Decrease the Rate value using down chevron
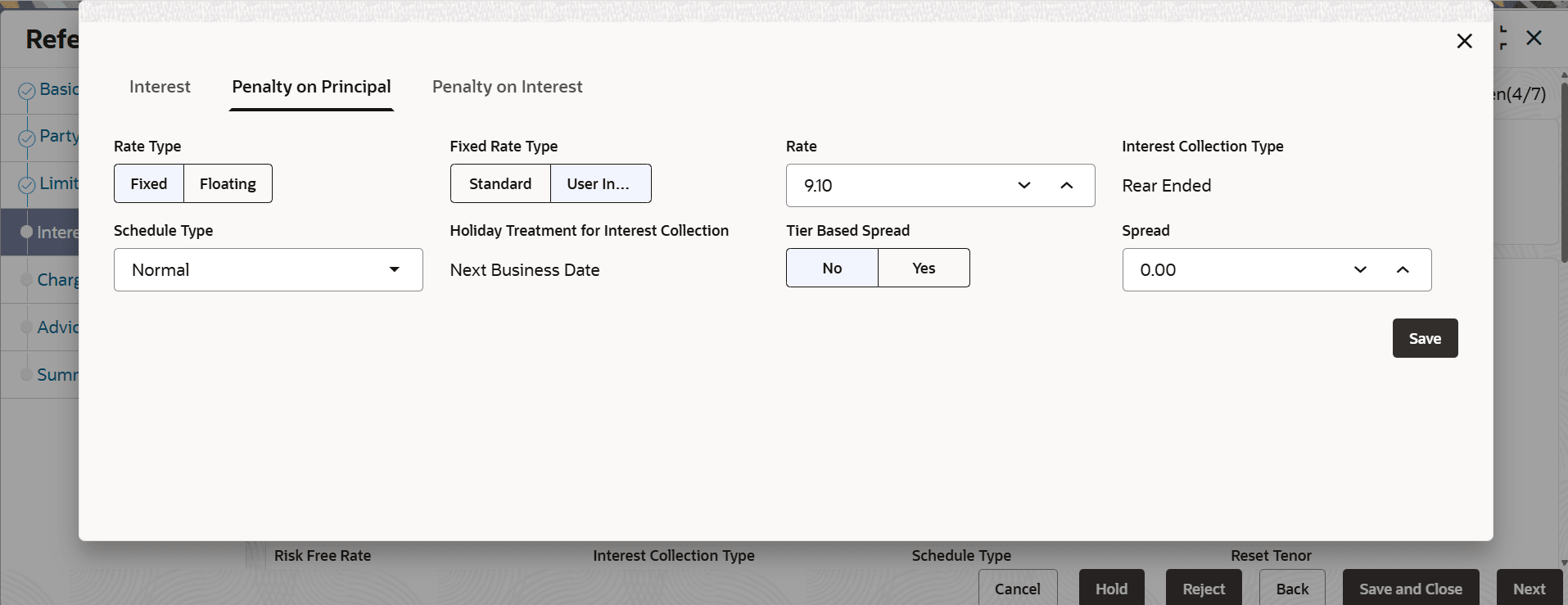The image size is (1568, 605). [x=1023, y=185]
